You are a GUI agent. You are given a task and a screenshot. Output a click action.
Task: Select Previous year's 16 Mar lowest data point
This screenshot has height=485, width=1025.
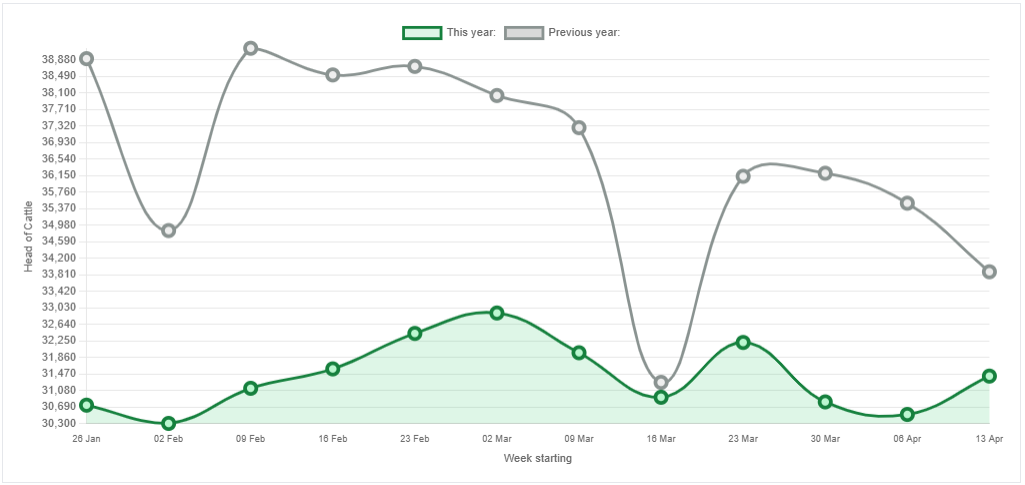661,382
